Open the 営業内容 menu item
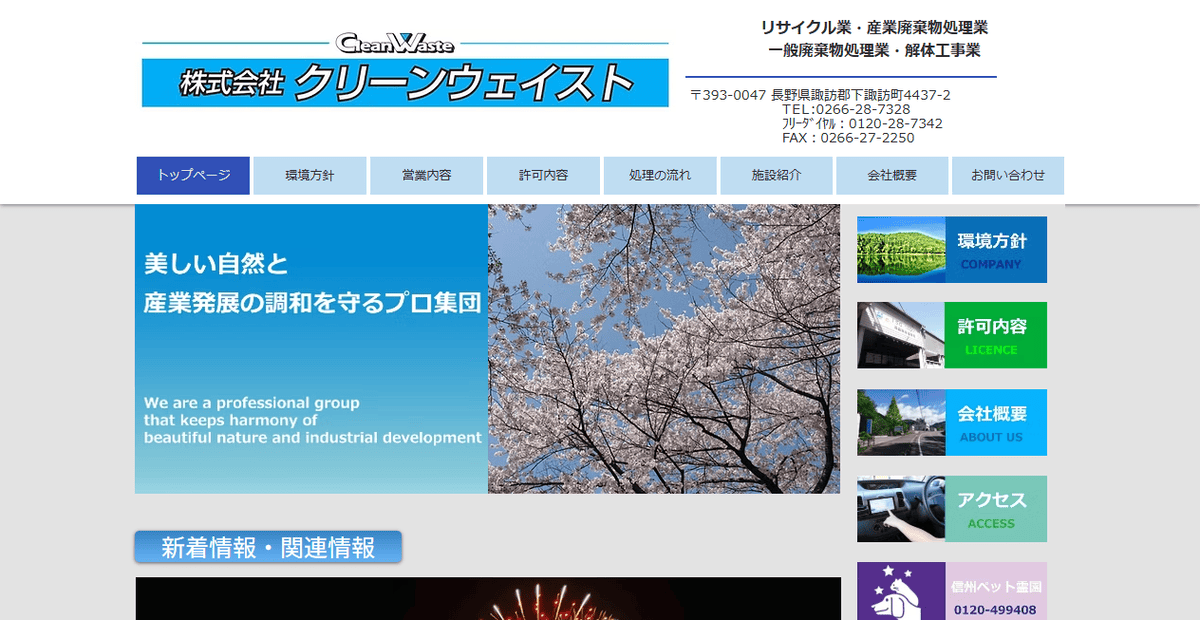Image resolution: width=1200 pixels, height=620 pixels. coord(426,175)
